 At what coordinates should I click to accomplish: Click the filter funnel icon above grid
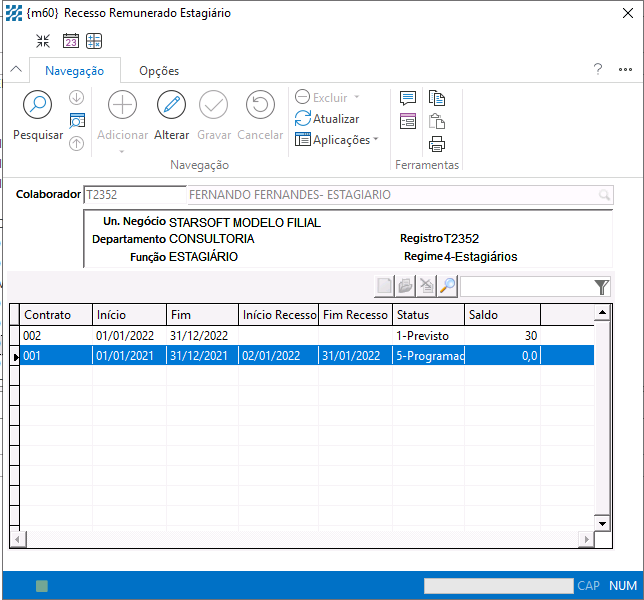pyautogui.click(x=601, y=288)
